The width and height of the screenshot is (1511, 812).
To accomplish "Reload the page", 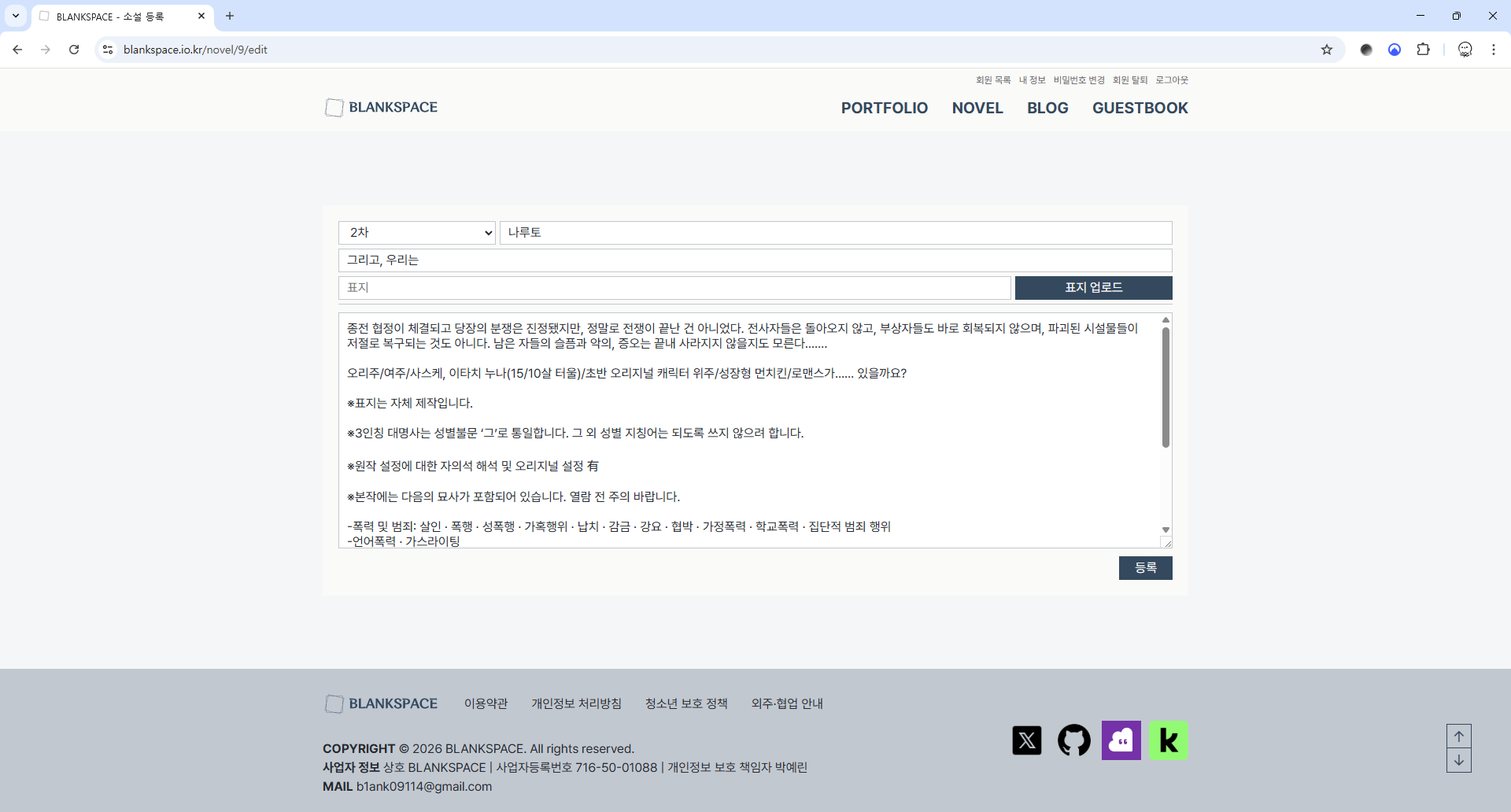I will (74, 50).
